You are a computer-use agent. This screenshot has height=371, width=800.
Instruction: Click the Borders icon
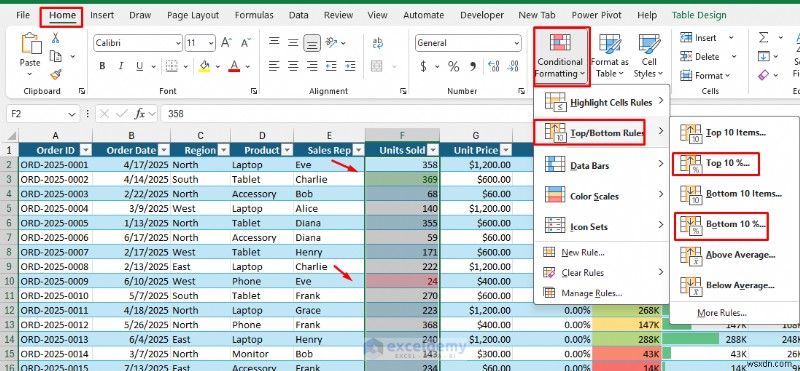(x=171, y=66)
